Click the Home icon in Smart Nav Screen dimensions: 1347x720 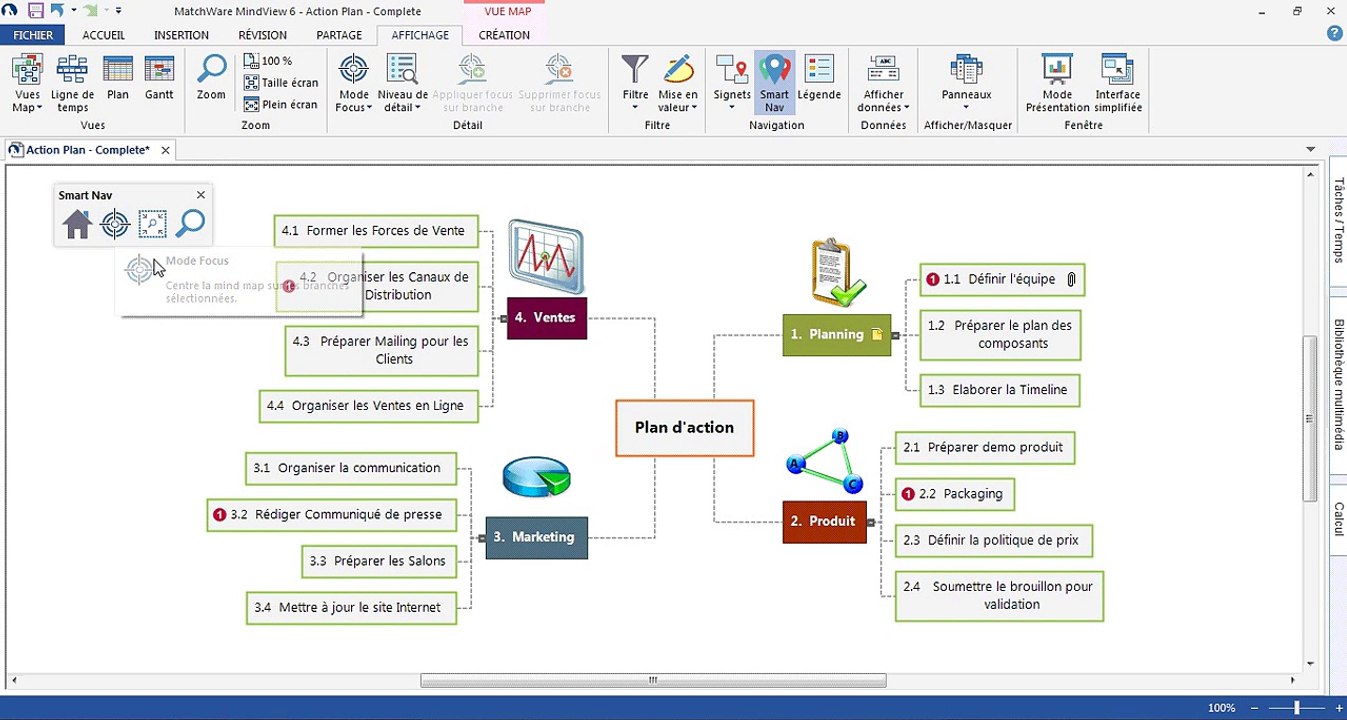(78, 224)
